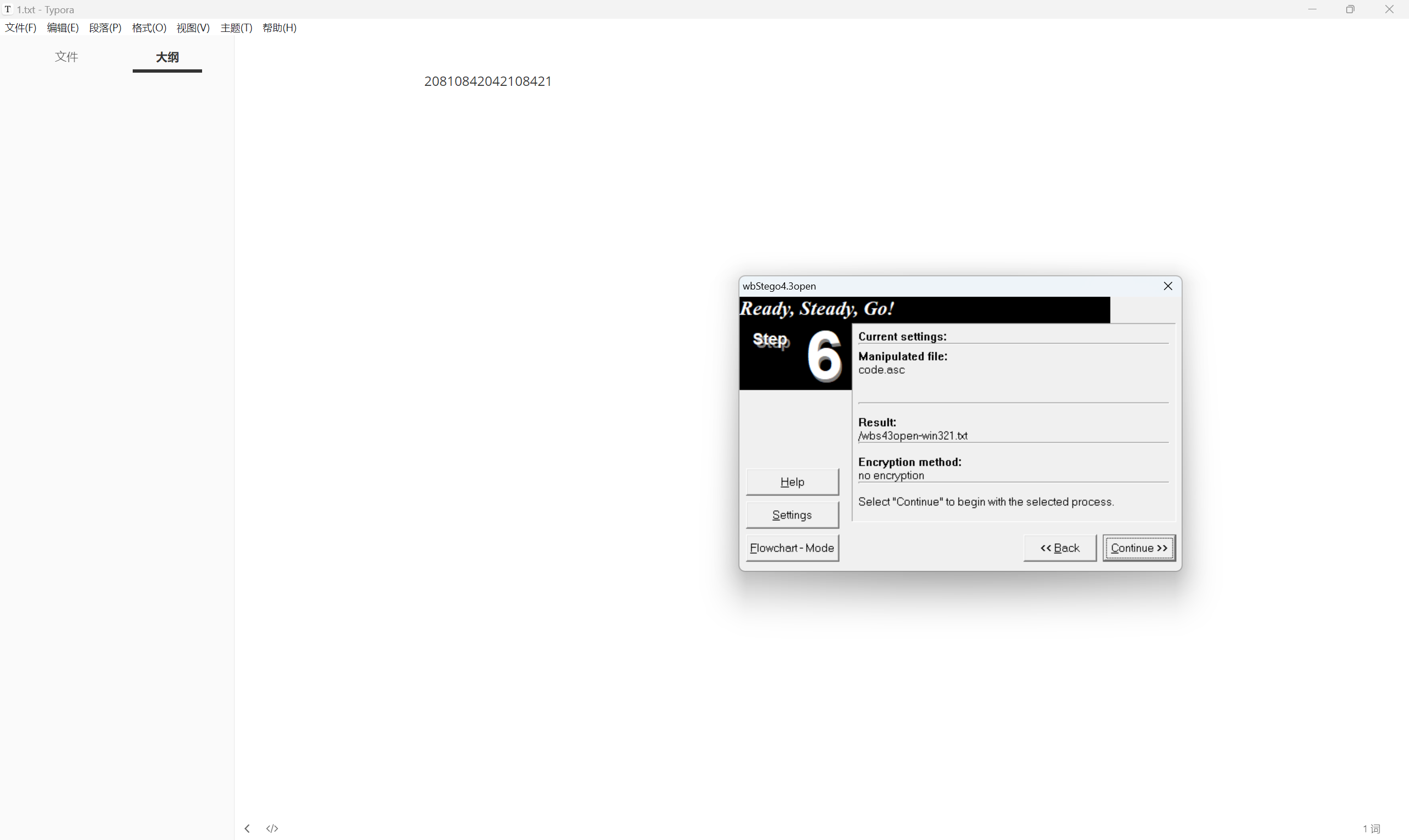
Task: Switch to the 大纲 sidebar tab
Action: tap(167, 57)
